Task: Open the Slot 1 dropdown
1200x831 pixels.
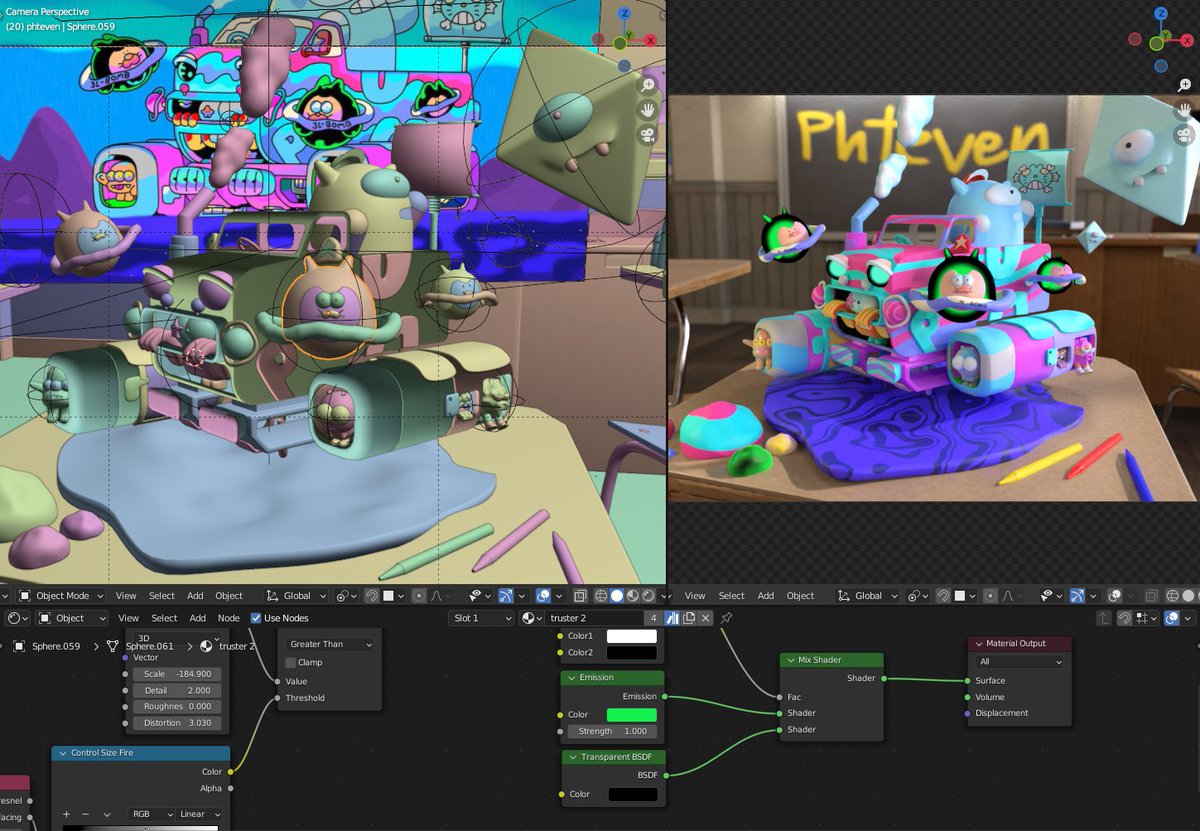Action: pos(481,618)
